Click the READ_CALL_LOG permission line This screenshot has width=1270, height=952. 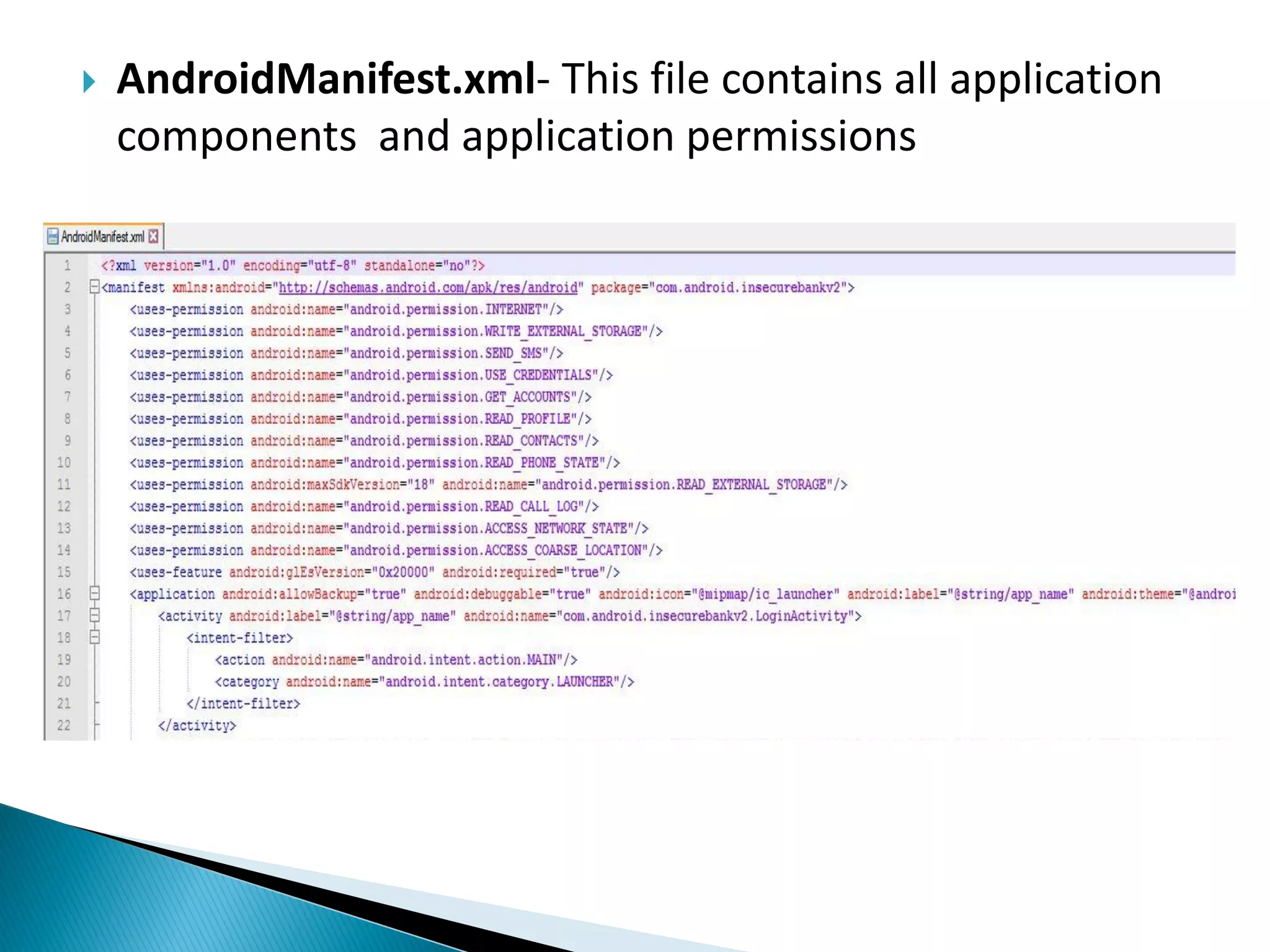[364, 507]
